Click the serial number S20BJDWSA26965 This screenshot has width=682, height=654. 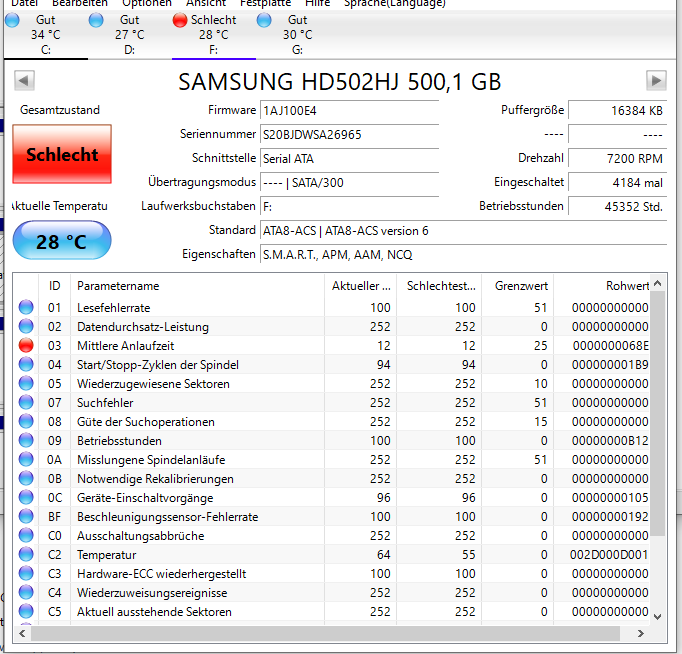(349, 134)
